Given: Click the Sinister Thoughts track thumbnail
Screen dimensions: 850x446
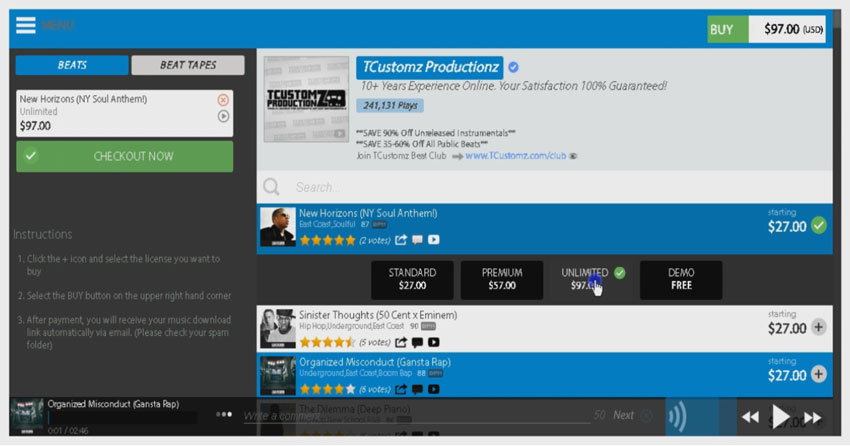Looking at the screenshot, I should 278,328.
